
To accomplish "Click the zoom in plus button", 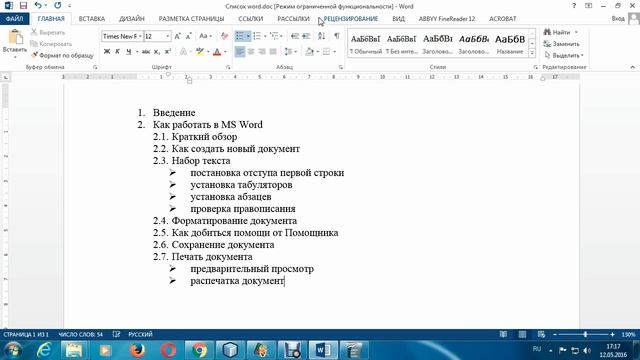I will coord(612,334).
